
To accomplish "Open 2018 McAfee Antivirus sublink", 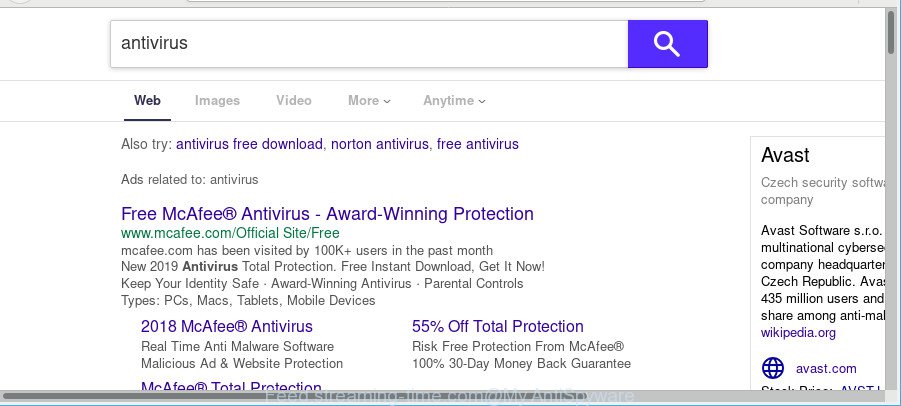I will tap(226, 326).
